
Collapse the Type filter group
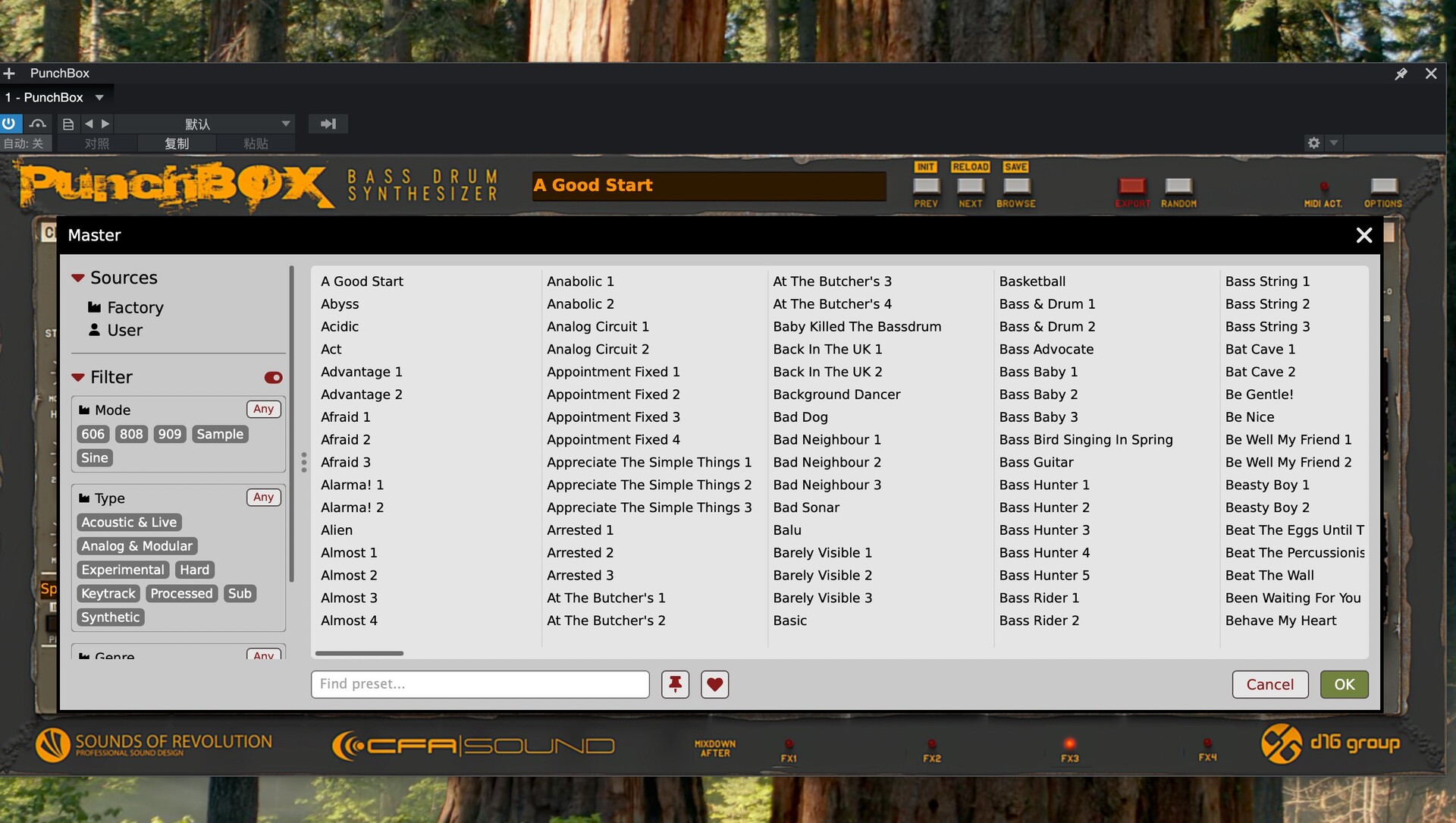(84, 498)
